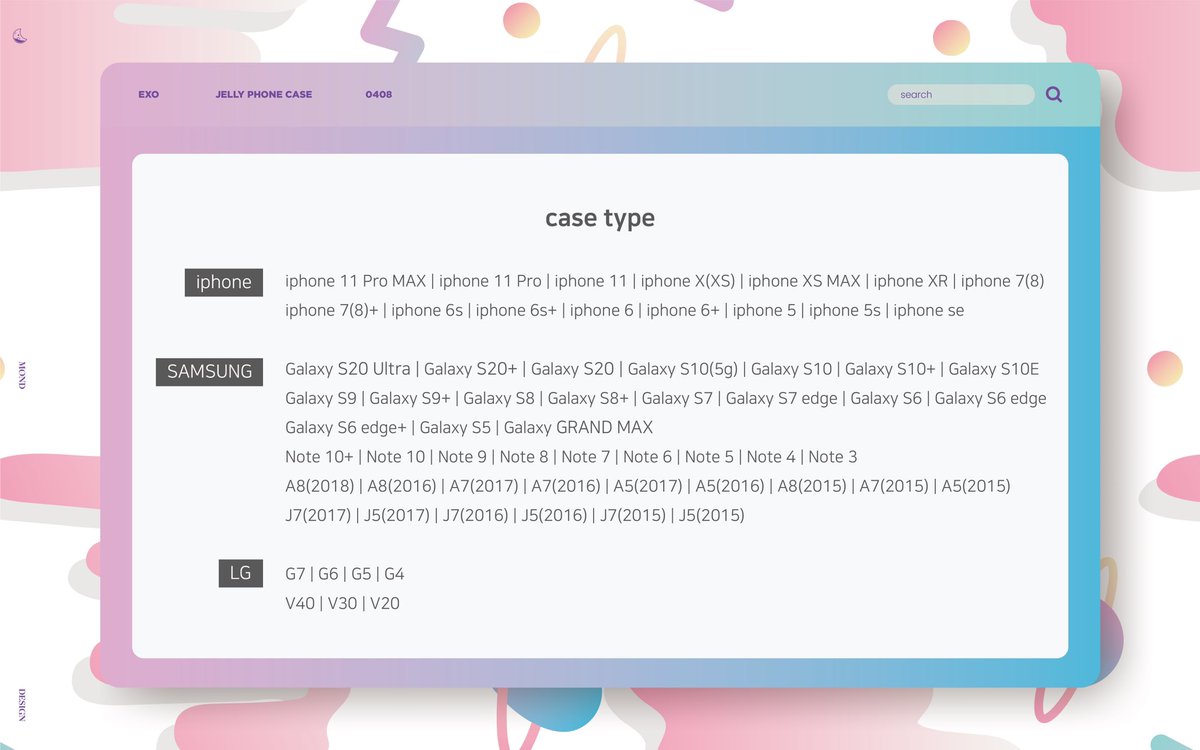Open the JELLY PHONE CASE menu item

(x=264, y=95)
